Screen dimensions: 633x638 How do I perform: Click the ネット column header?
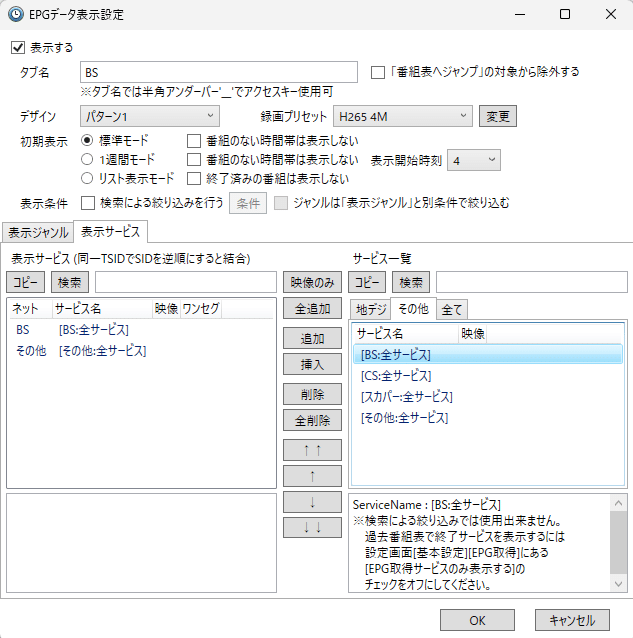(x=31, y=309)
